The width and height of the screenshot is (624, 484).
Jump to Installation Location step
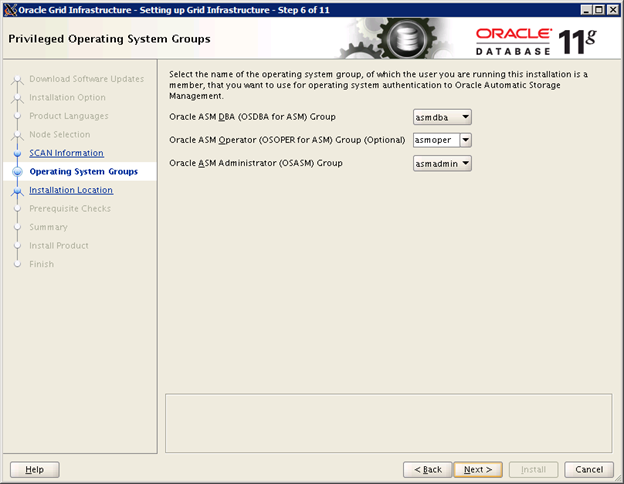point(71,190)
